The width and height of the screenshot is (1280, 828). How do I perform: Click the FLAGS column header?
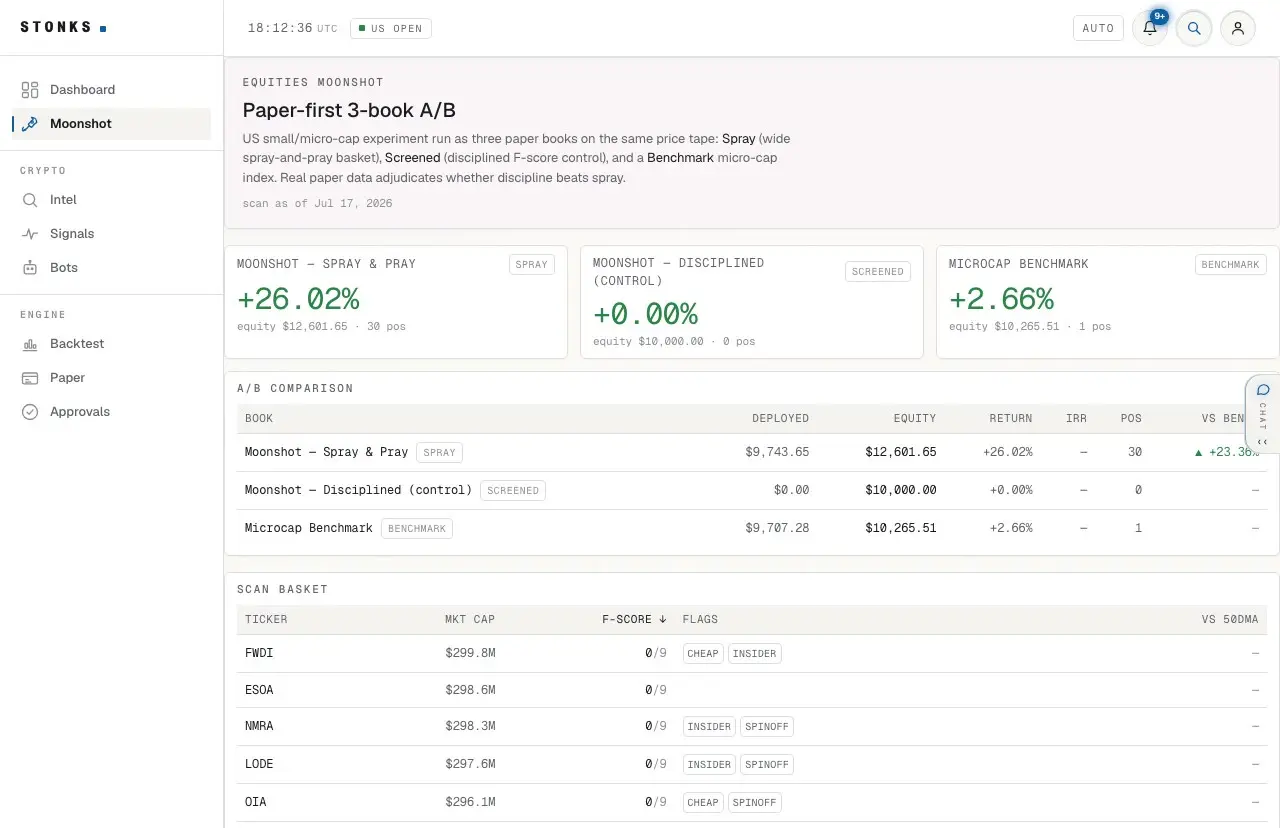(700, 619)
